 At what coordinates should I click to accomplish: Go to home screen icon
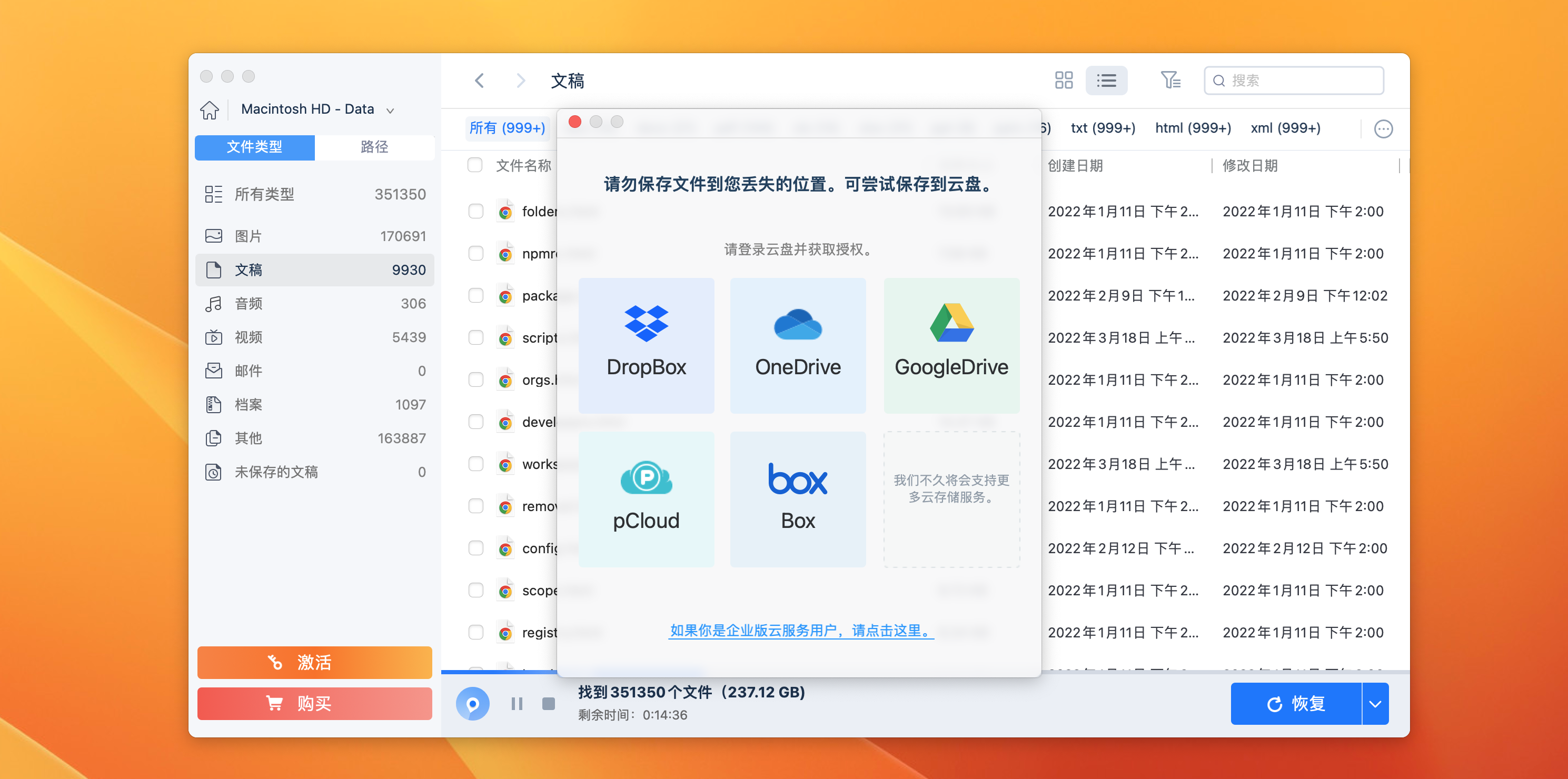coord(210,109)
